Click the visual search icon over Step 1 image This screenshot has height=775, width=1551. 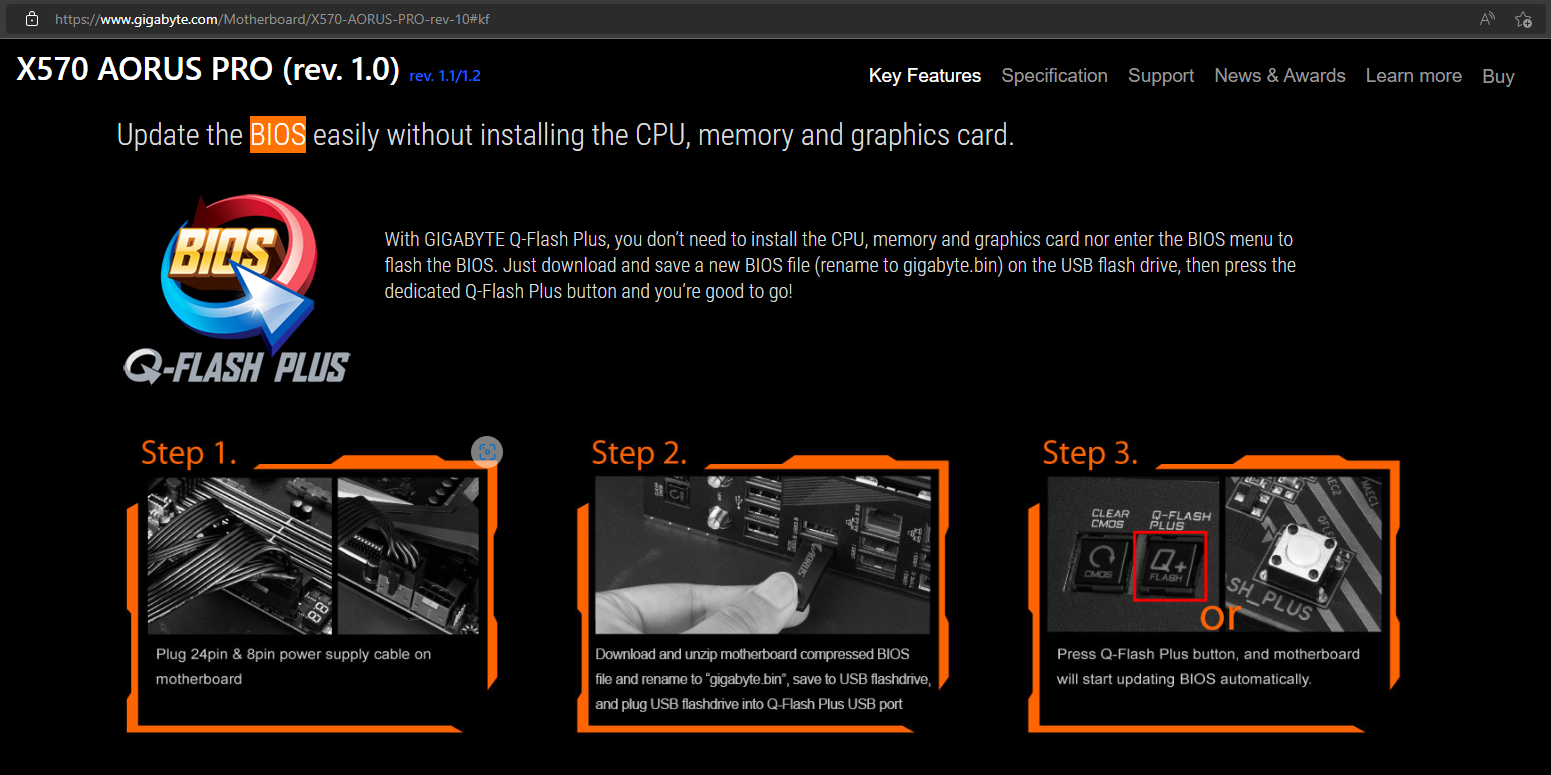click(487, 452)
